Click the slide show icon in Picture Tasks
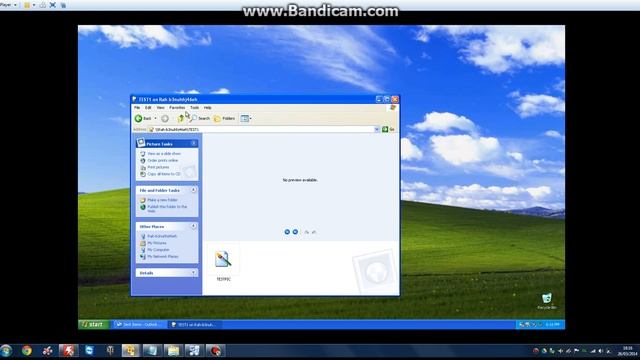 pyautogui.click(x=143, y=154)
